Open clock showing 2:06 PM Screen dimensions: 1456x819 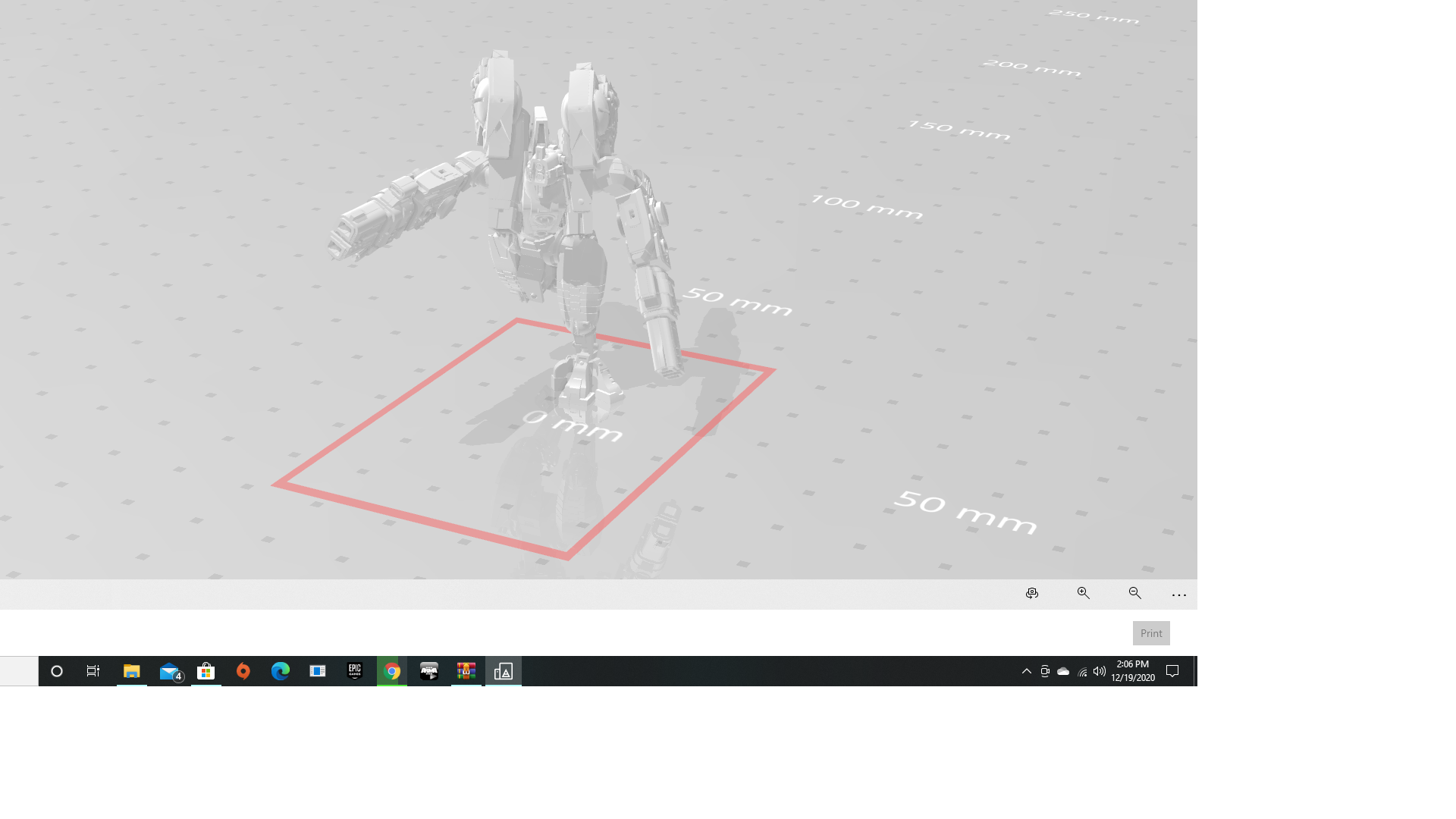click(x=1133, y=671)
